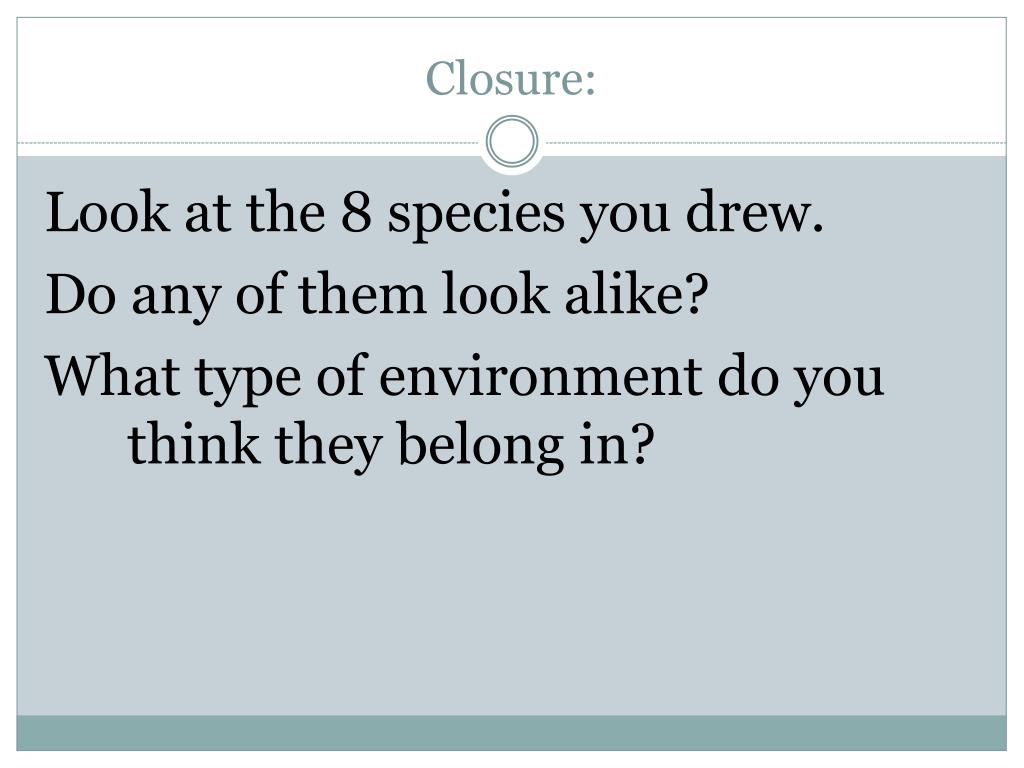This screenshot has height=768, width=1024.
Task: Click the number "8" in the first line
Action: point(357,213)
